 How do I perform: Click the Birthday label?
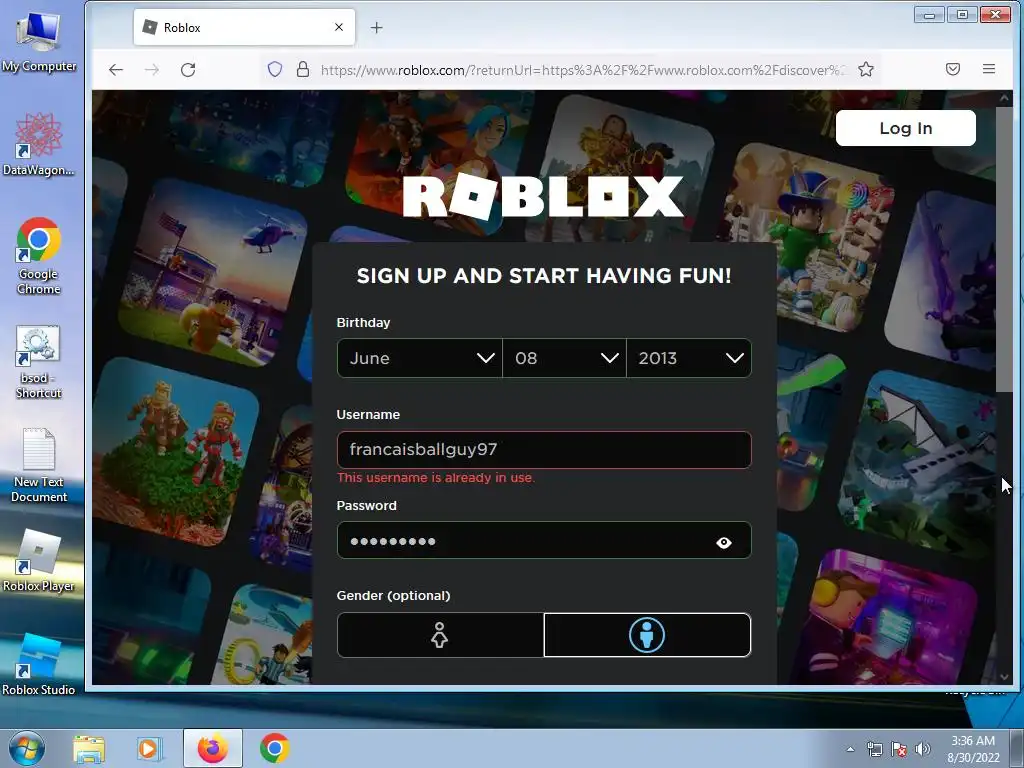(363, 323)
